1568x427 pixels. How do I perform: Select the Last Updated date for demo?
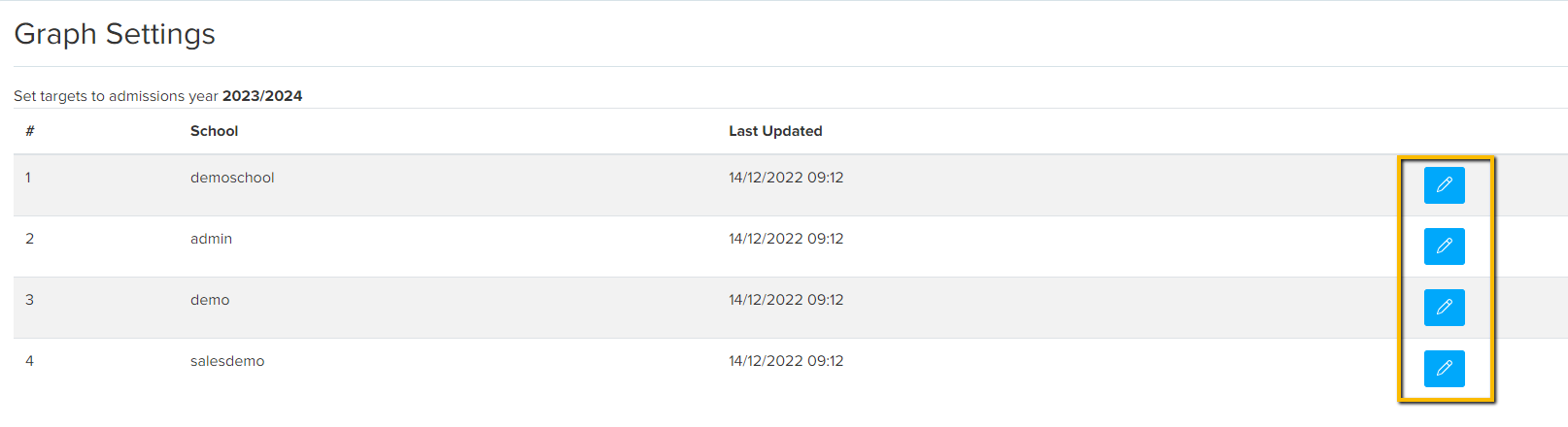[786, 300]
